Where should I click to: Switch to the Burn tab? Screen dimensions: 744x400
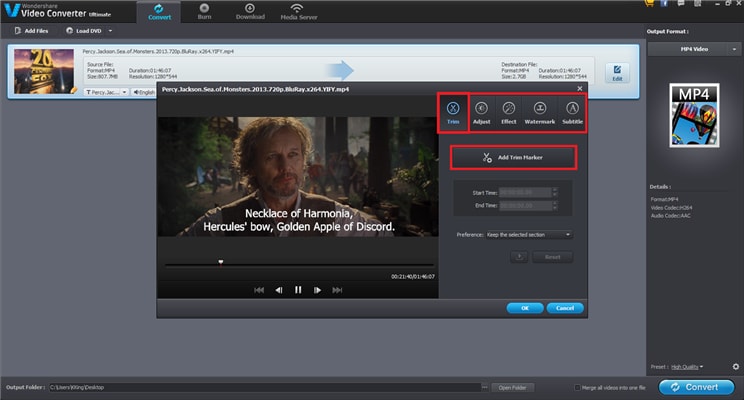204,12
